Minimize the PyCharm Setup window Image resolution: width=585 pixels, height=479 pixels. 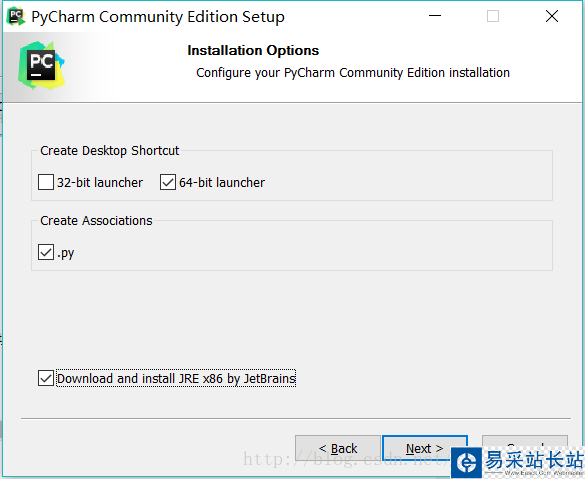click(x=435, y=16)
